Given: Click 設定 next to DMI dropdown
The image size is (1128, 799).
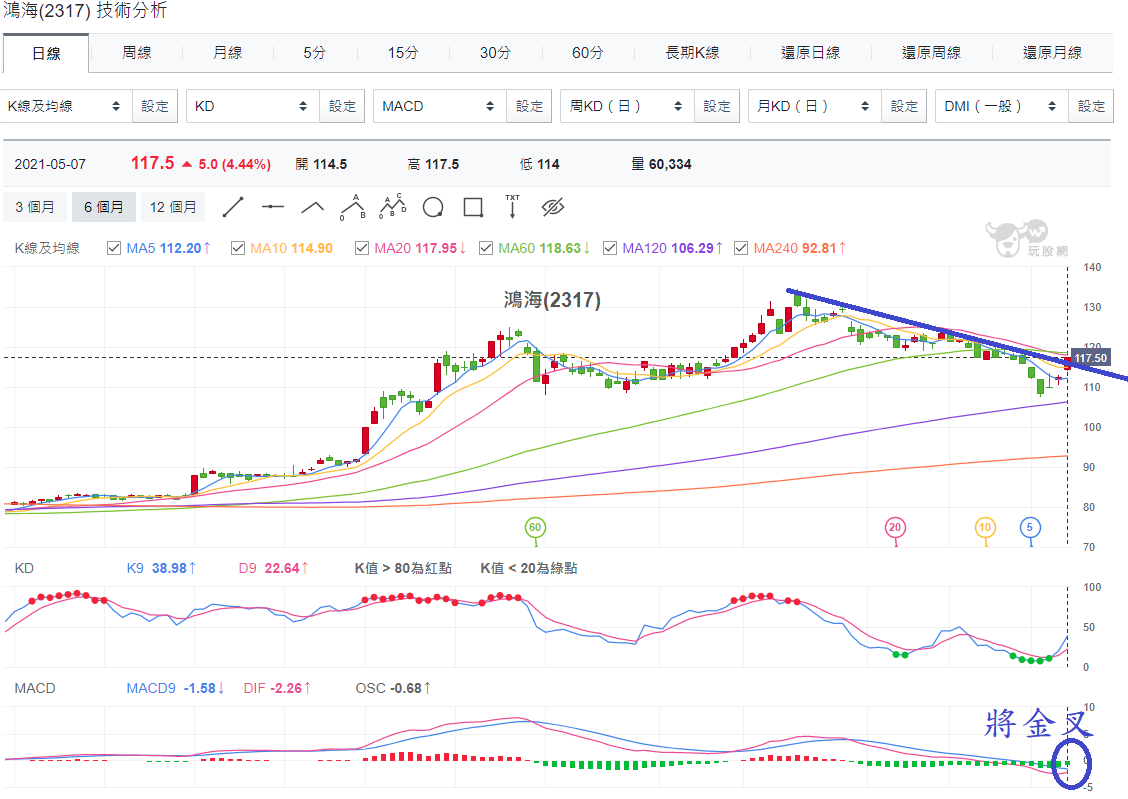Looking at the screenshot, I should [1091, 106].
